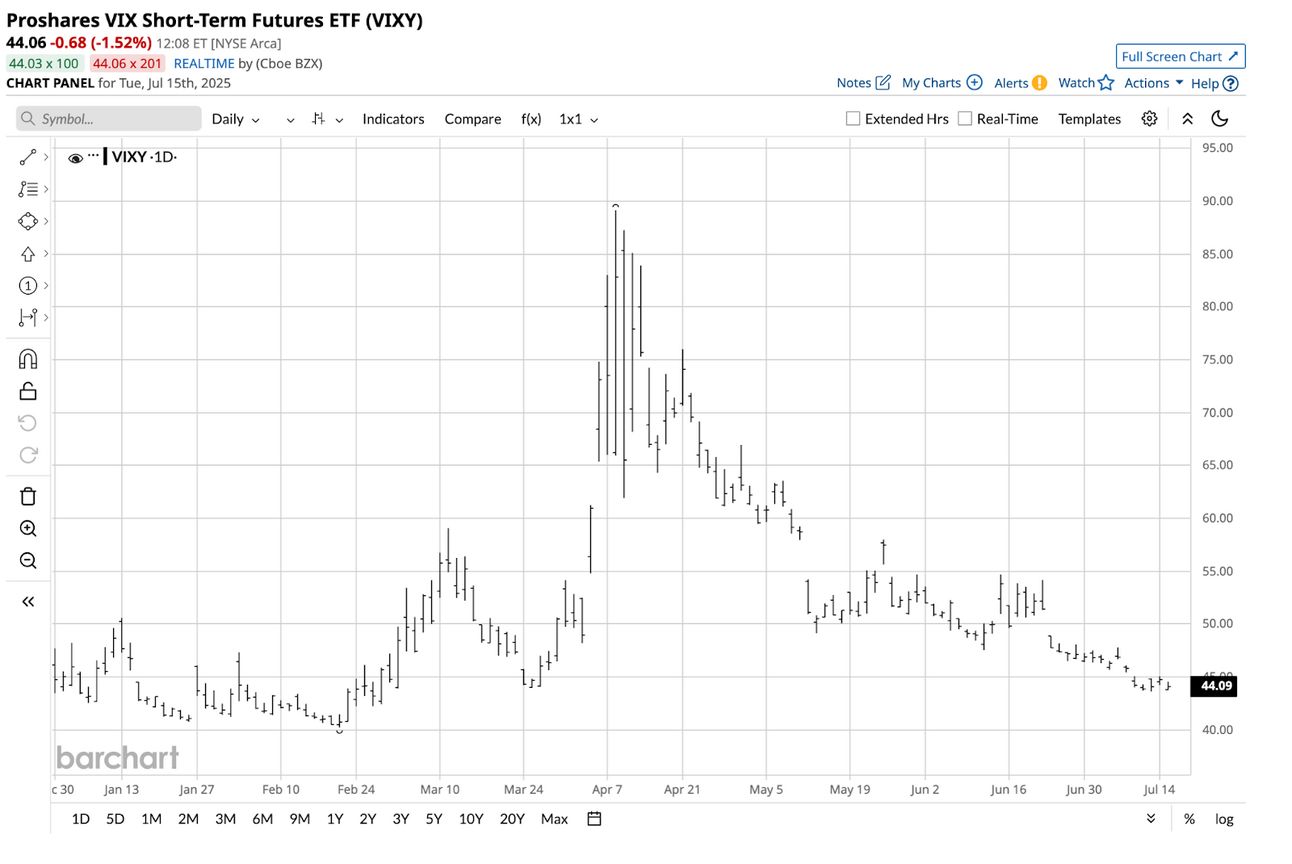Select the arrow marker tool

pos(27,254)
